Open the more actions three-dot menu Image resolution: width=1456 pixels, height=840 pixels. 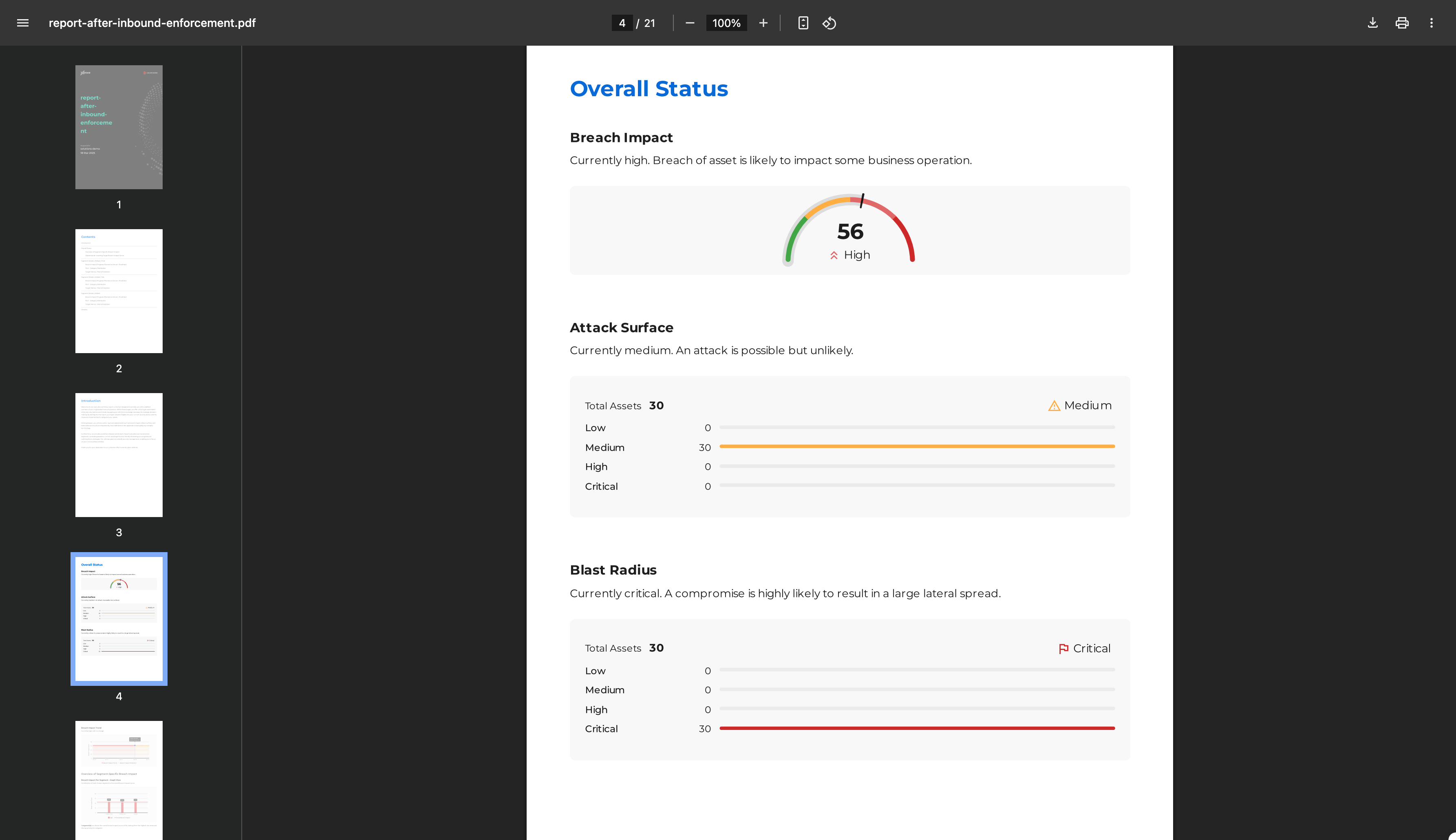(1431, 23)
